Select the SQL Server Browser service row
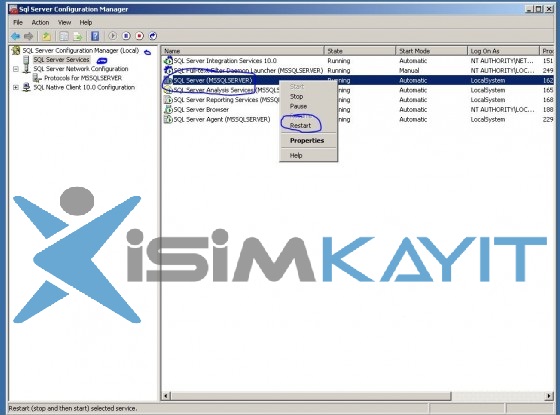The width and height of the screenshot is (560, 415). click(x=358, y=110)
